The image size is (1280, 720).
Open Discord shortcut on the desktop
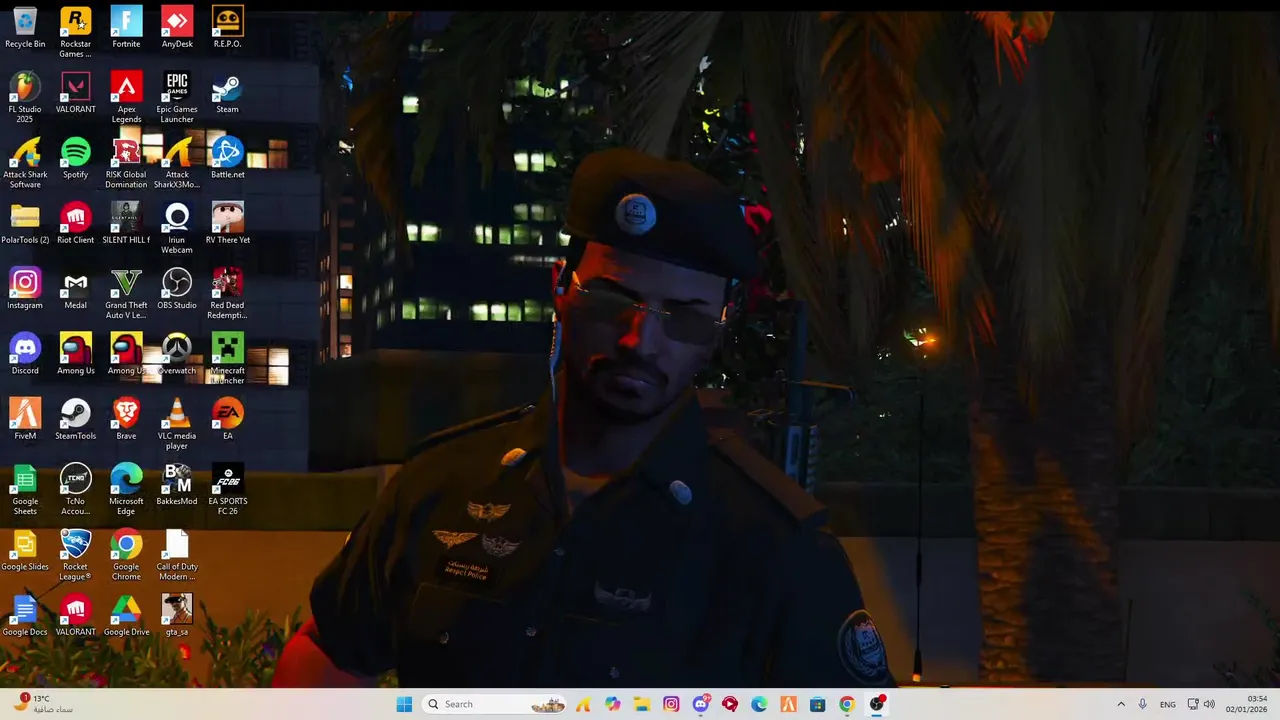(25, 354)
